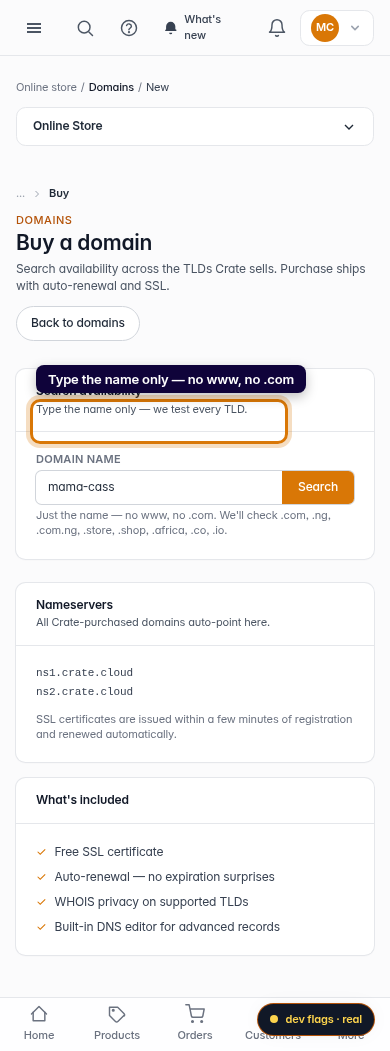Click the What's included heading
Viewport: 390px width, 1051px height.
82,800
